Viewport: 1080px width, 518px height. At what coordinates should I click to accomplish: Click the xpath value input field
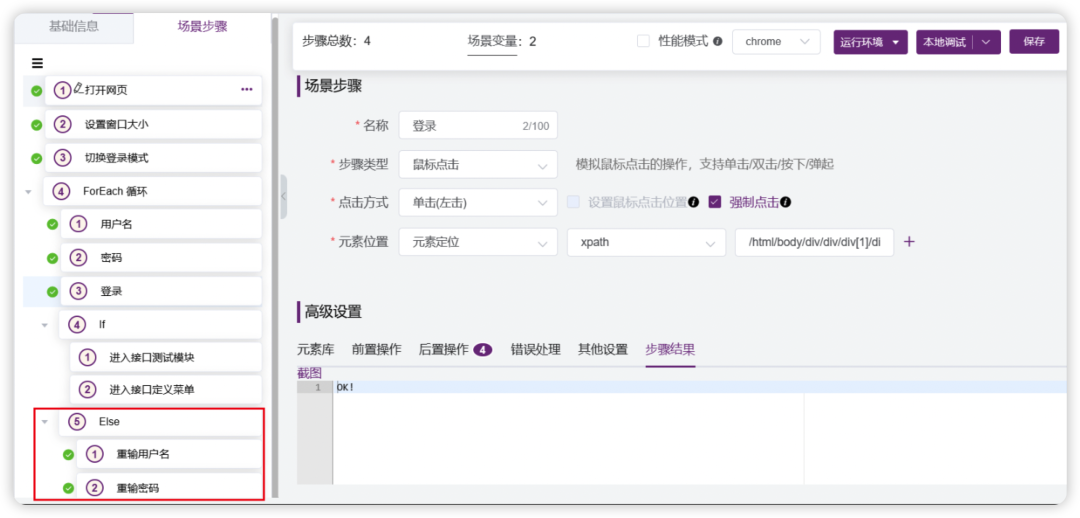coord(814,242)
